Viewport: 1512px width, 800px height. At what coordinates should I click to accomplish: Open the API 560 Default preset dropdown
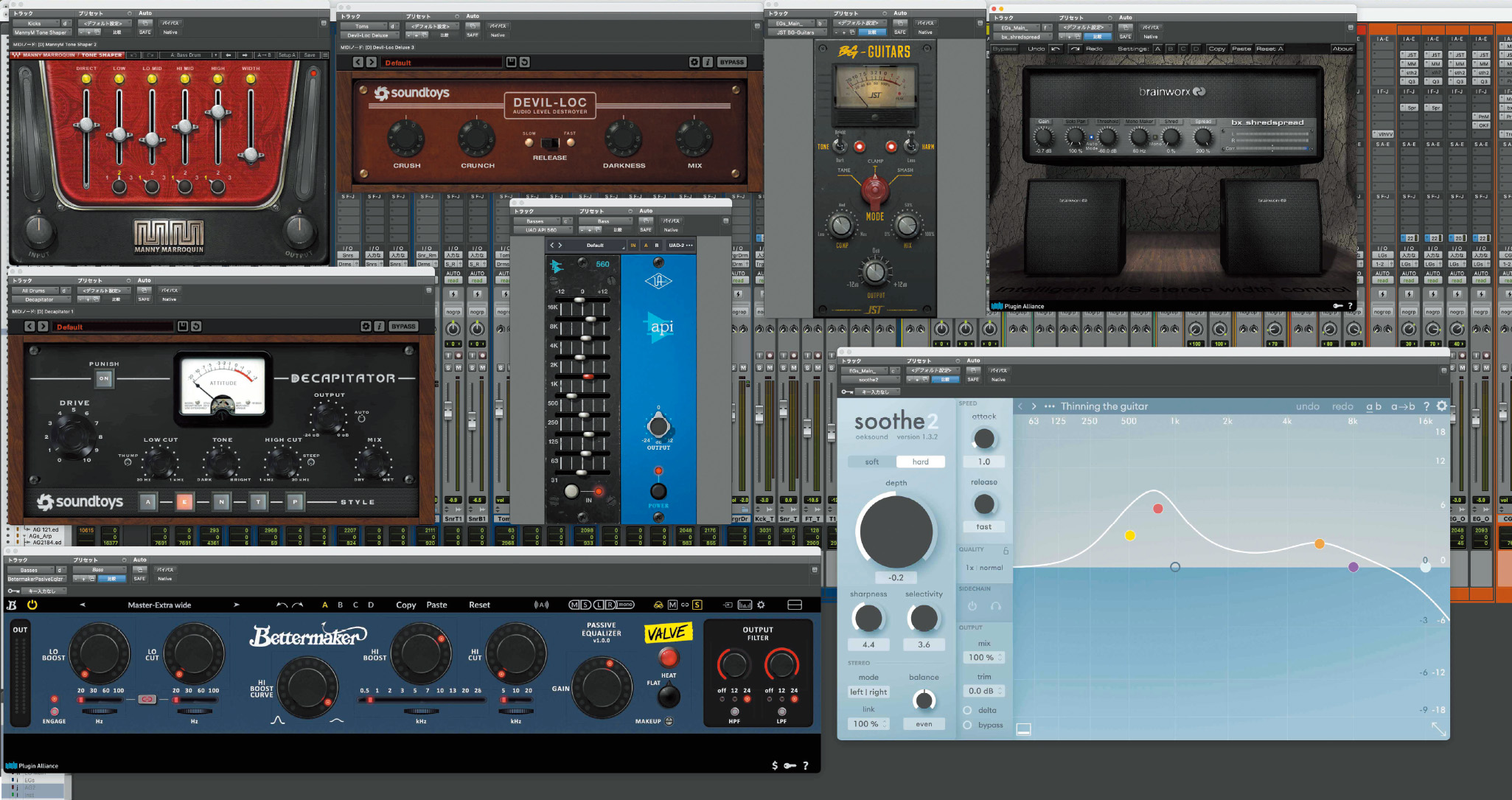(595, 245)
